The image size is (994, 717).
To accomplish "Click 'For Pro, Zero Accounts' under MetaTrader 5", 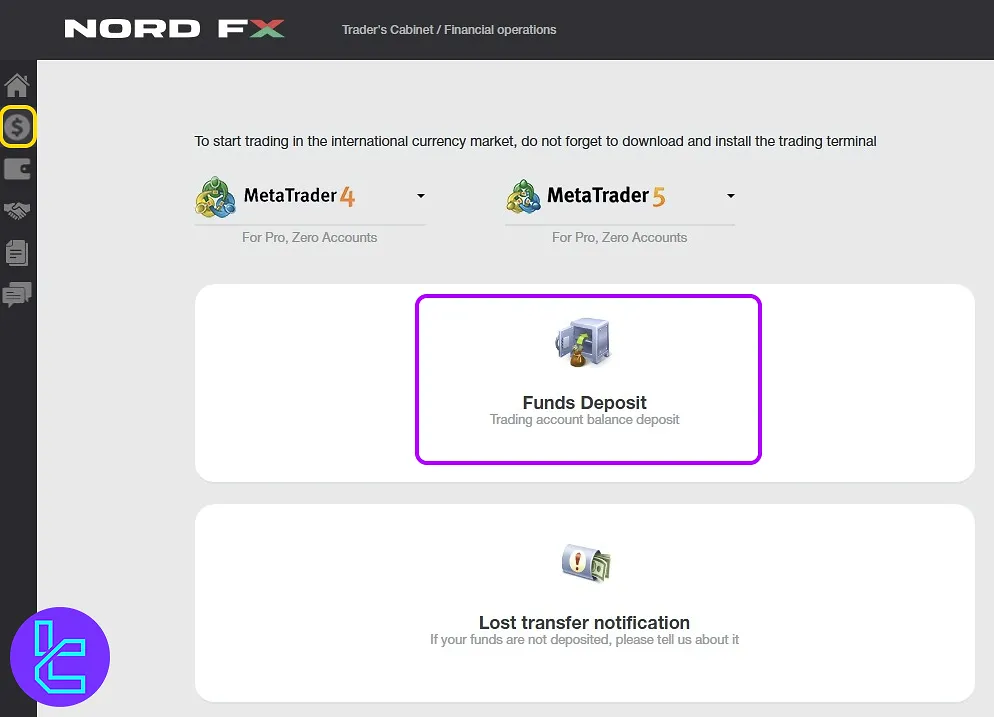I will coord(619,237).
